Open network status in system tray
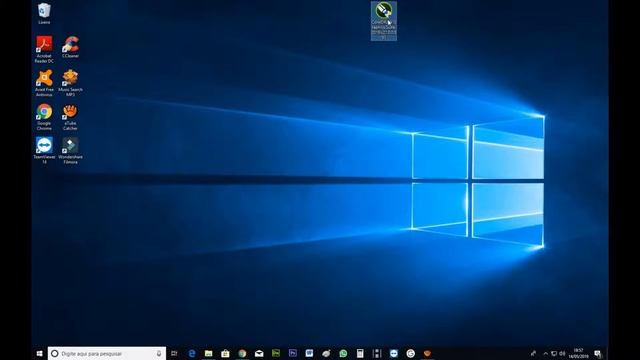640x360 pixels. coord(554,353)
